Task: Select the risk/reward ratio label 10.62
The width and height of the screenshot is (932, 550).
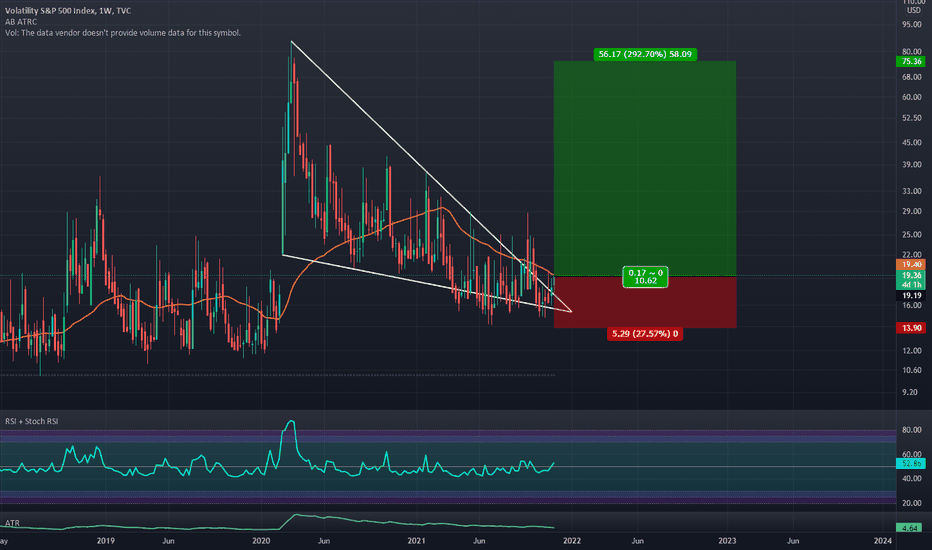Action: point(646,277)
